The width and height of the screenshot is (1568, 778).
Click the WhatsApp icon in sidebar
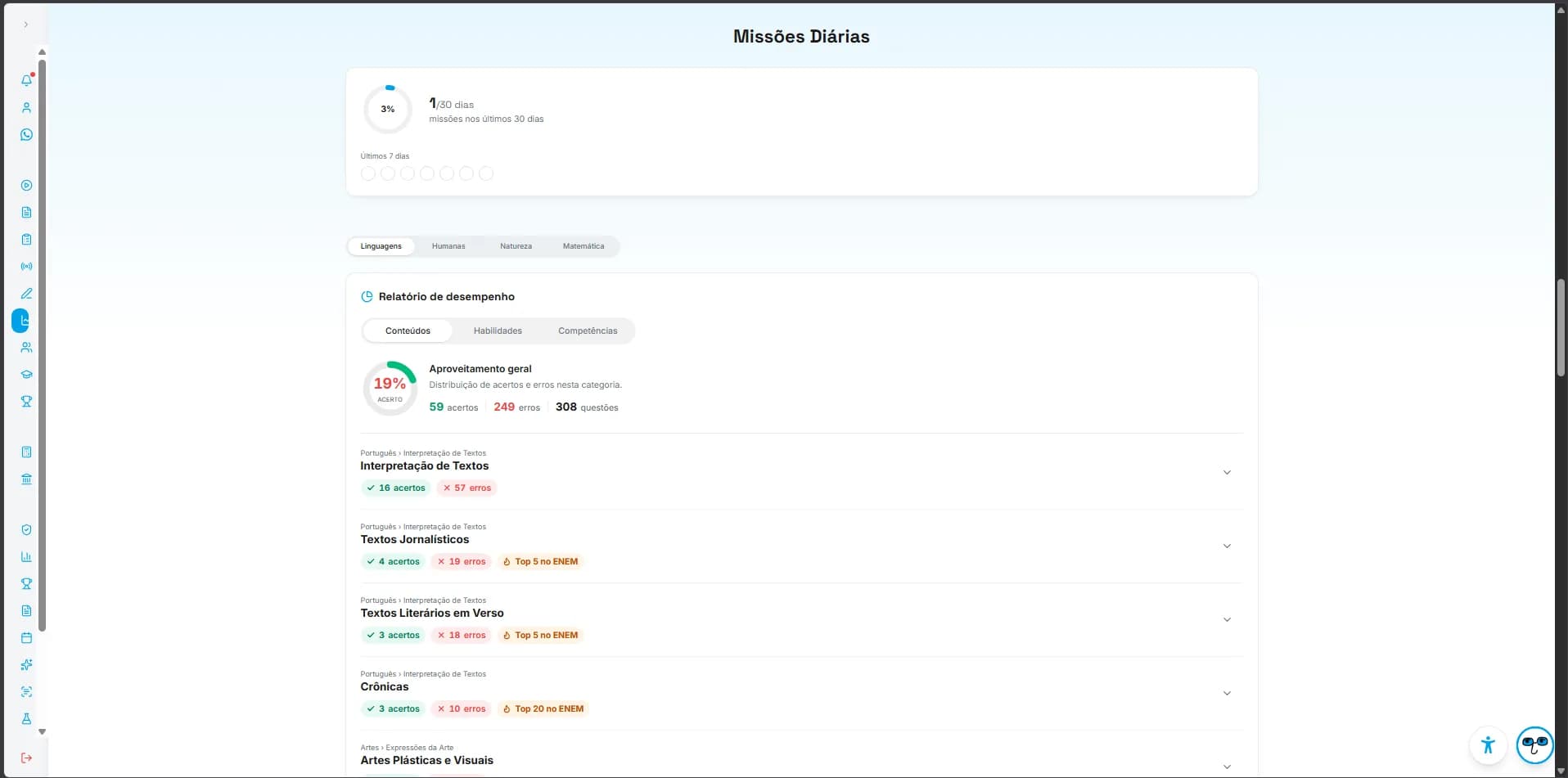(x=26, y=134)
